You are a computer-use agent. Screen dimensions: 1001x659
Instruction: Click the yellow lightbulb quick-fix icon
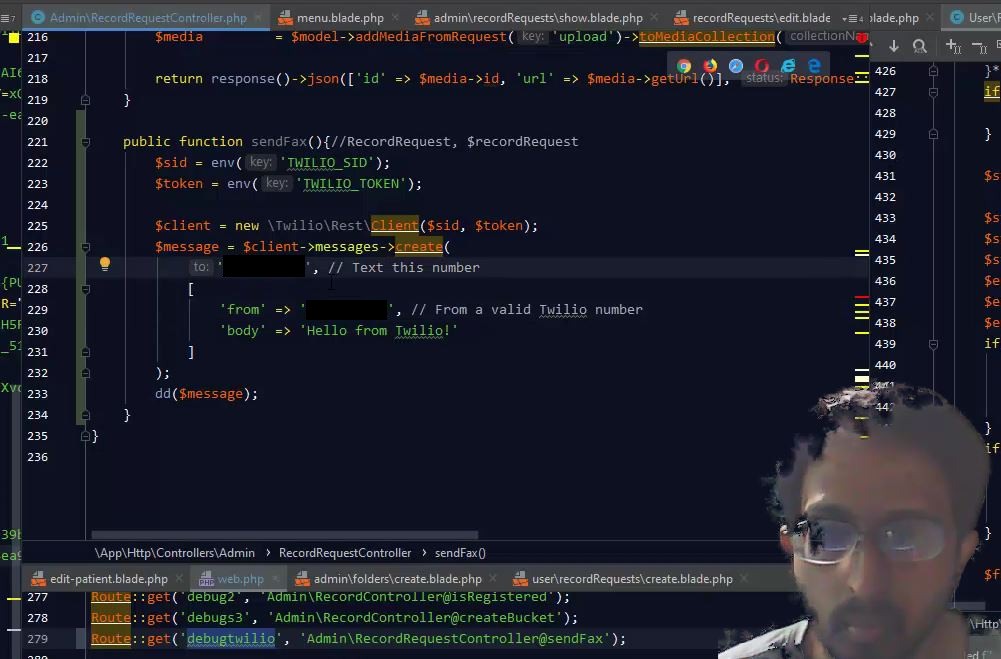point(104,265)
